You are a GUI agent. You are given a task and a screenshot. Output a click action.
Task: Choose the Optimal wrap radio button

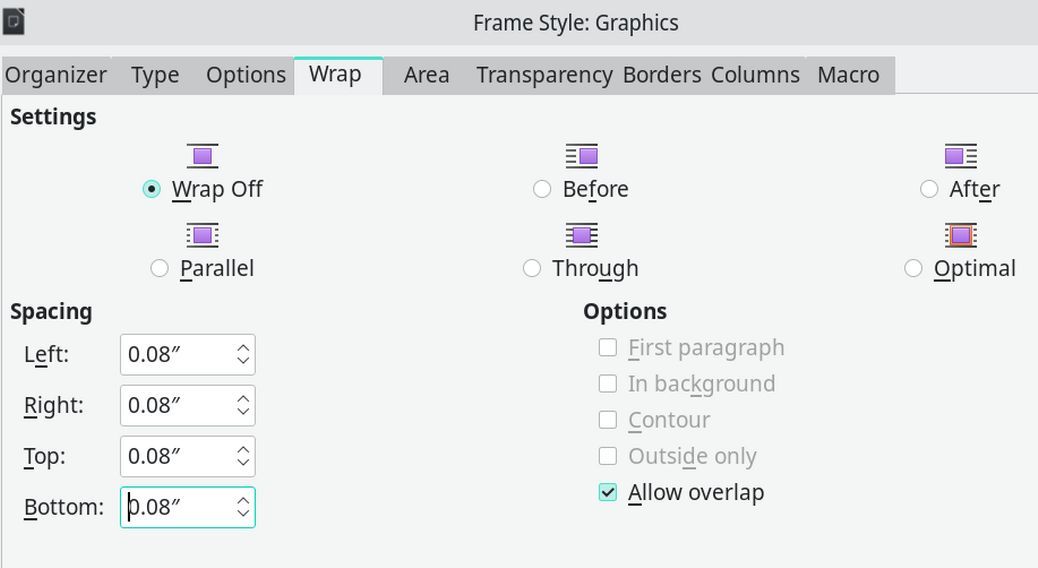pos(914,268)
